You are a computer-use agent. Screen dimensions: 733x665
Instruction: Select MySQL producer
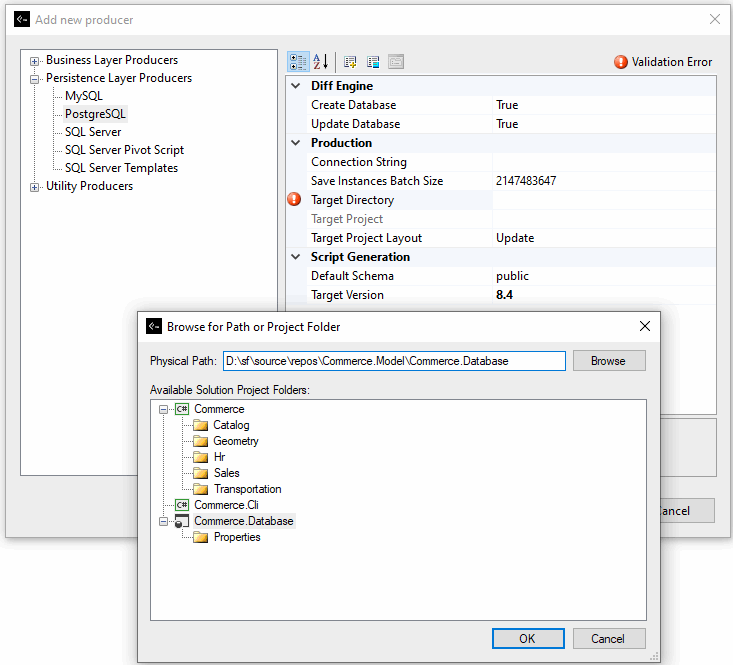[84, 96]
